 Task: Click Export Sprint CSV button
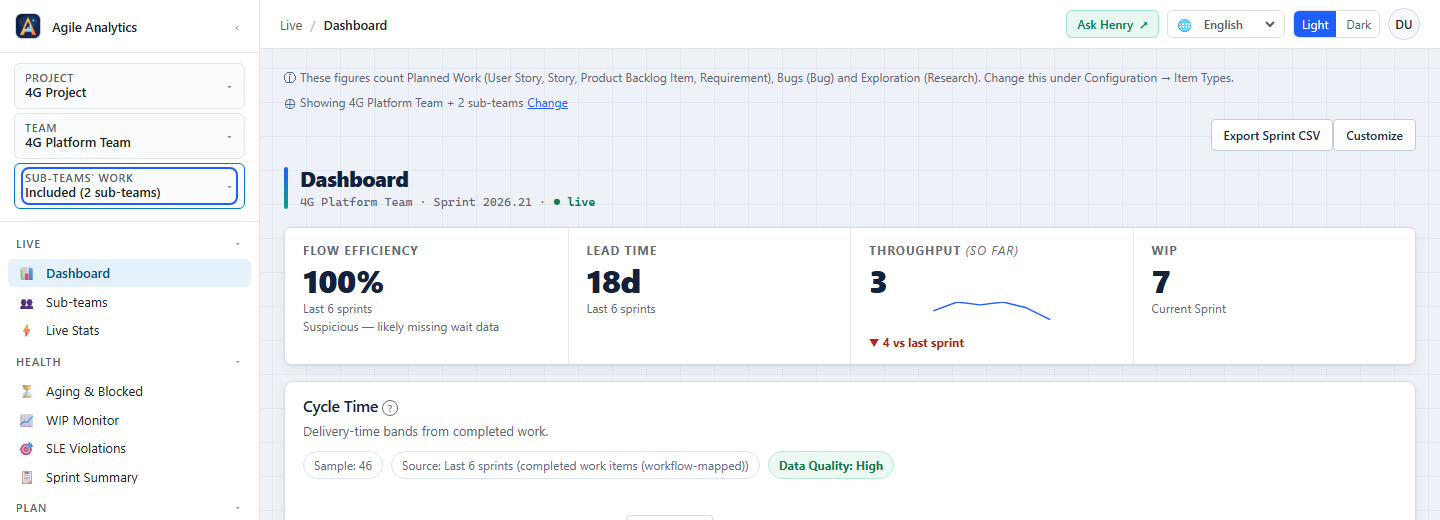[1271, 136]
